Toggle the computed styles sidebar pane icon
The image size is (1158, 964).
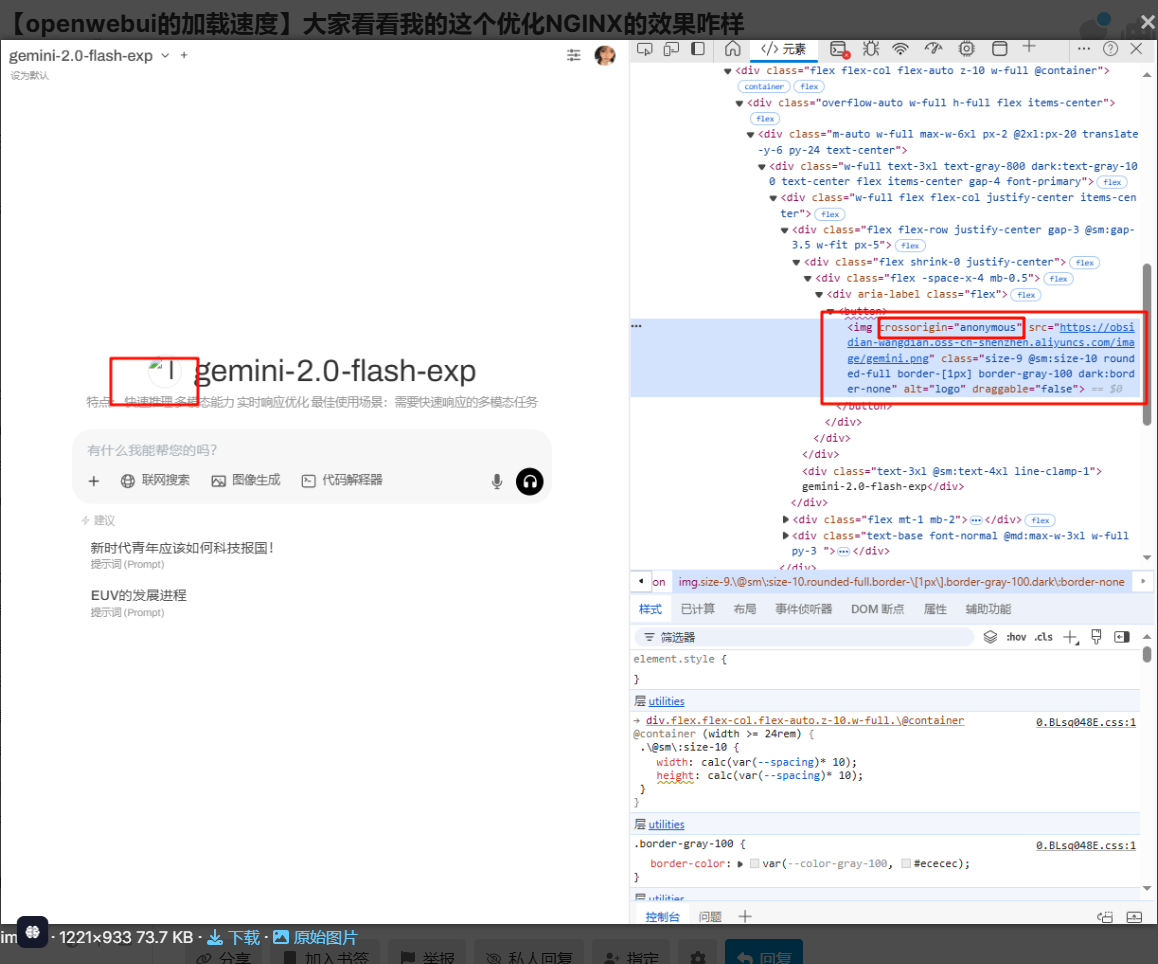click(x=1122, y=637)
